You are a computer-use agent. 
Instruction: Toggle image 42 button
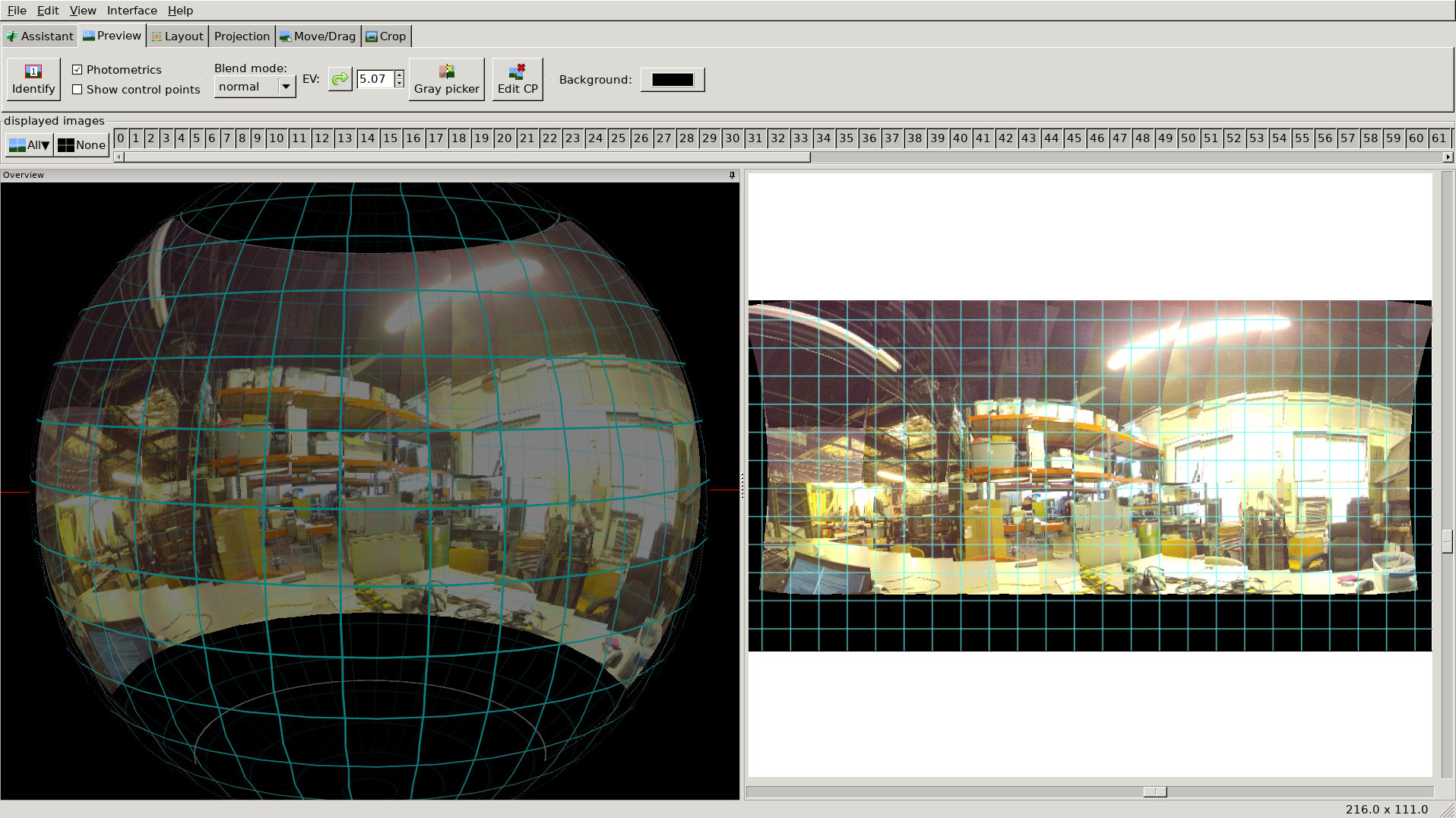pos(1005,138)
